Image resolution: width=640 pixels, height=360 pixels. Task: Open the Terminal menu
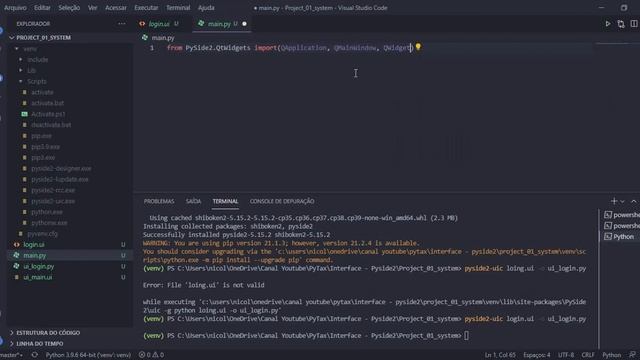tap(178, 8)
